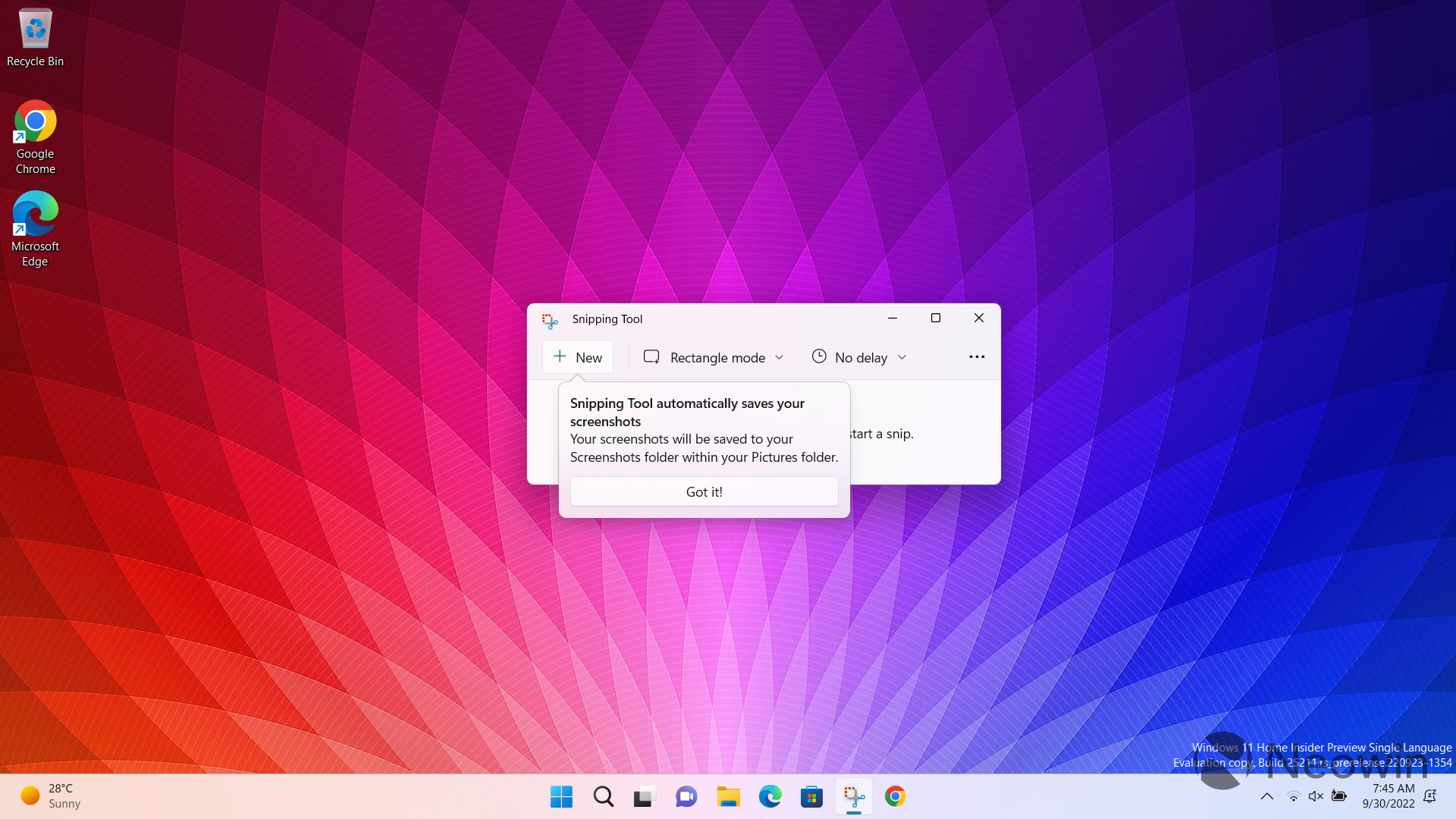Open File Explorer from the taskbar
This screenshot has width=1456, height=819.
coord(728,796)
